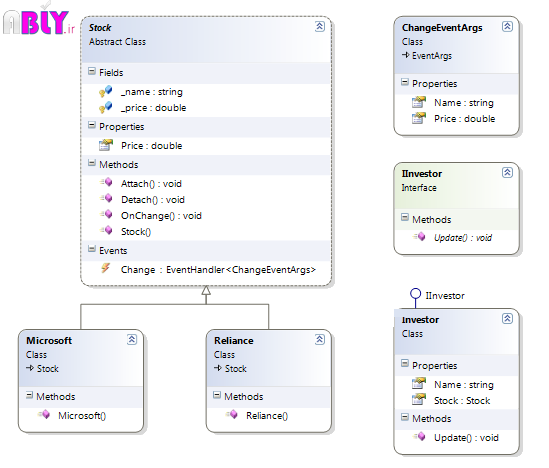Select 'Update() : void' in Investor class
Image resolution: width=549 pixels, height=468 pixels.
[x=466, y=438]
